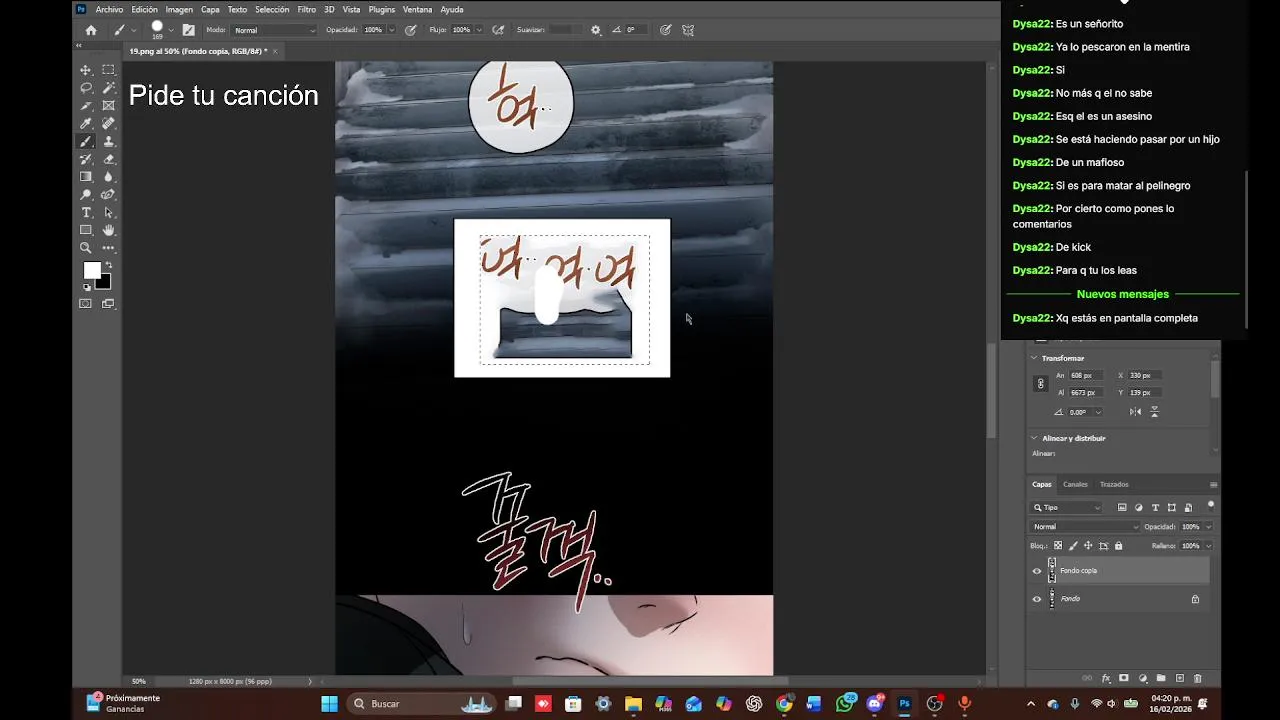This screenshot has width=1280, height=720.
Task: Open the Ventana menu
Action: [x=417, y=9]
